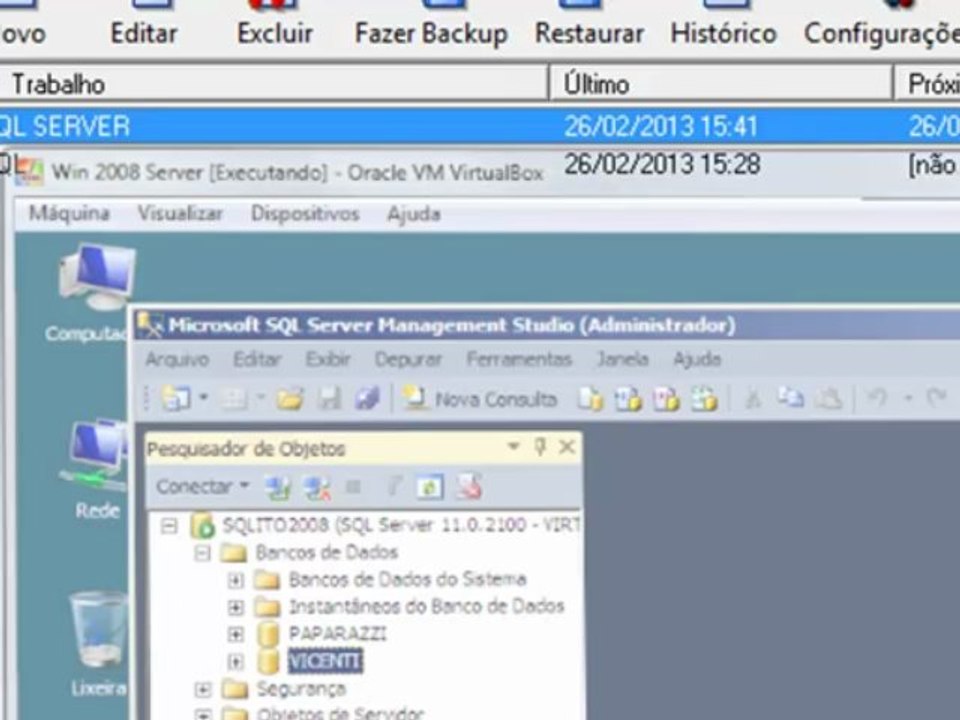Click the Save disk icon in SSMS toolbar
This screenshot has width=960, height=720.
pyautogui.click(x=329, y=399)
